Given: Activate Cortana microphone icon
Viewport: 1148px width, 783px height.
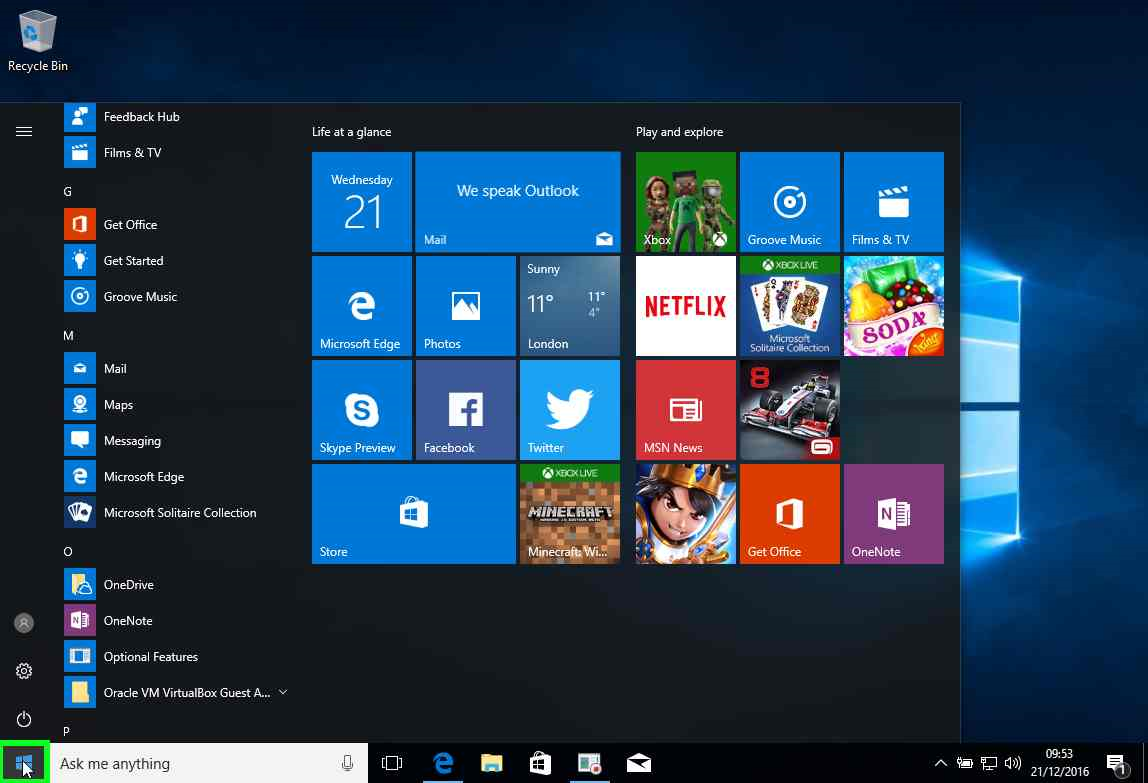Looking at the screenshot, I should tap(348, 763).
